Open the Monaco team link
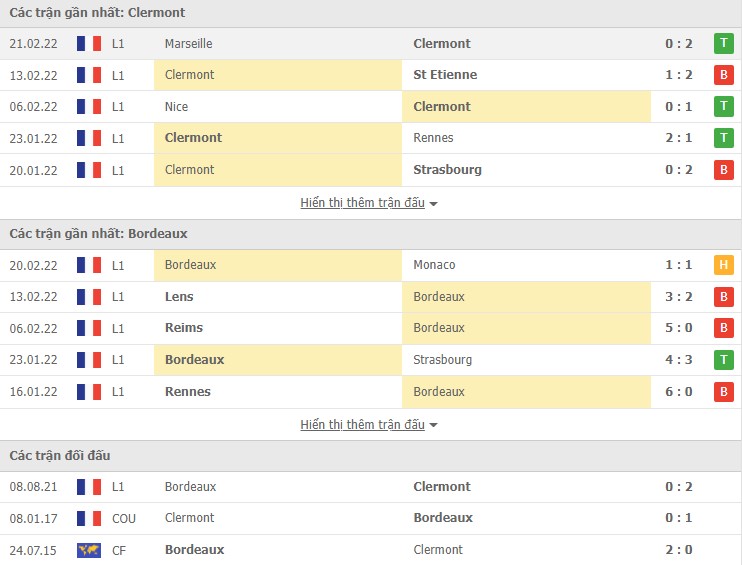This screenshot has height=565, width=742. [434, 265]
